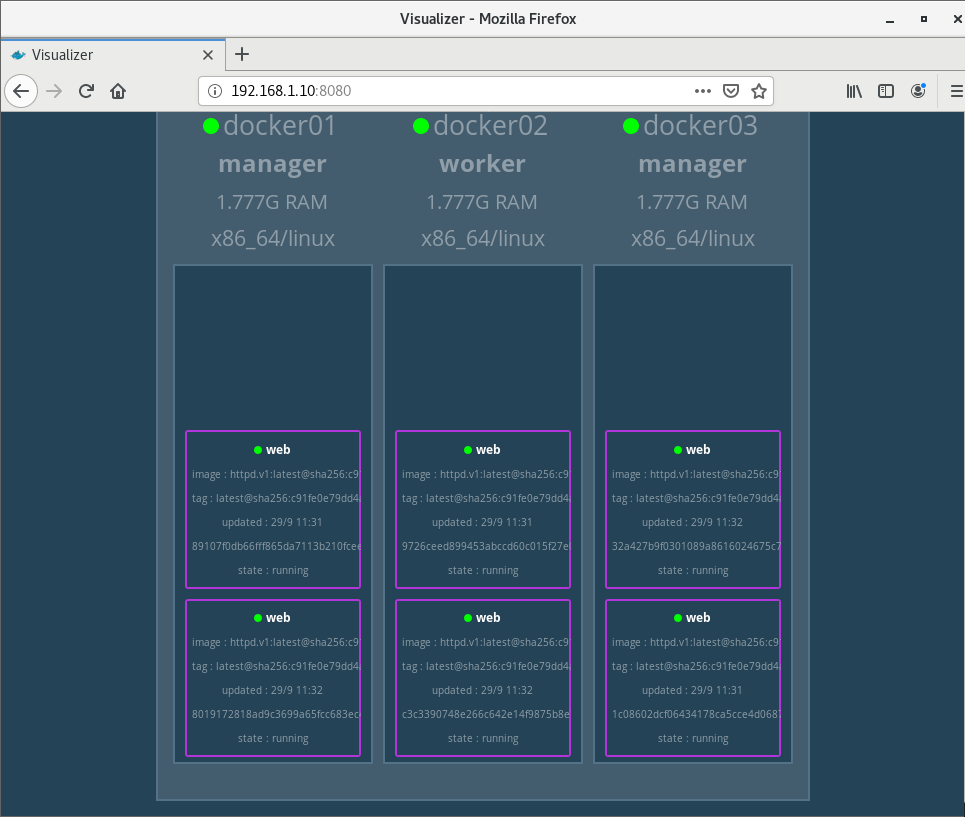Click docker01 node green status dot
Image resolution: width=965 pixels, height=817 pixels.
[211, 126]
